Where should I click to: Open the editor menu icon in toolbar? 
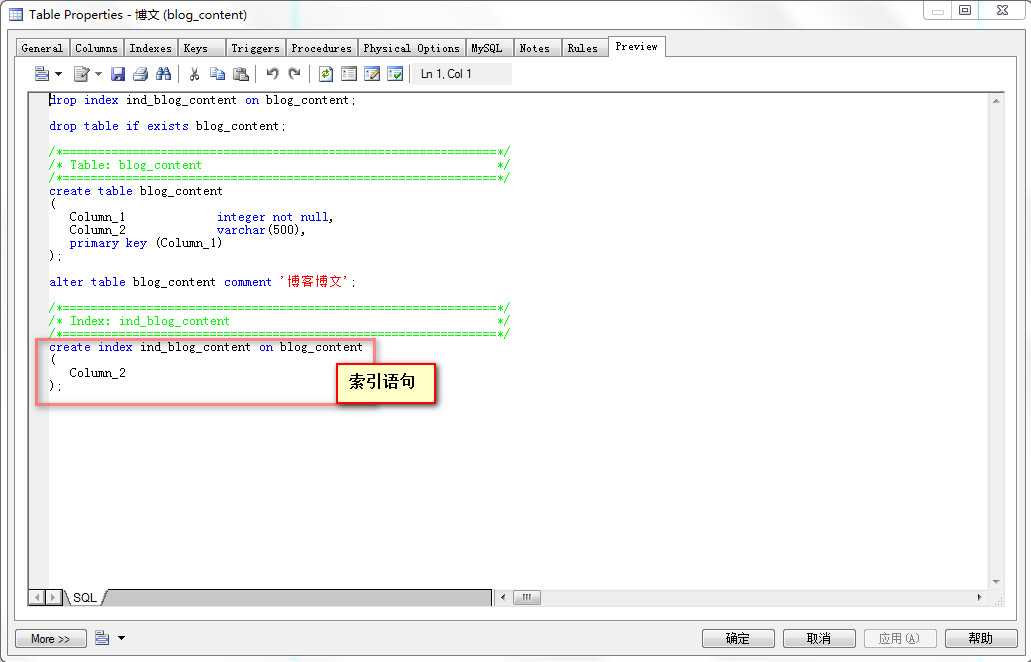[x=41, y=74]
